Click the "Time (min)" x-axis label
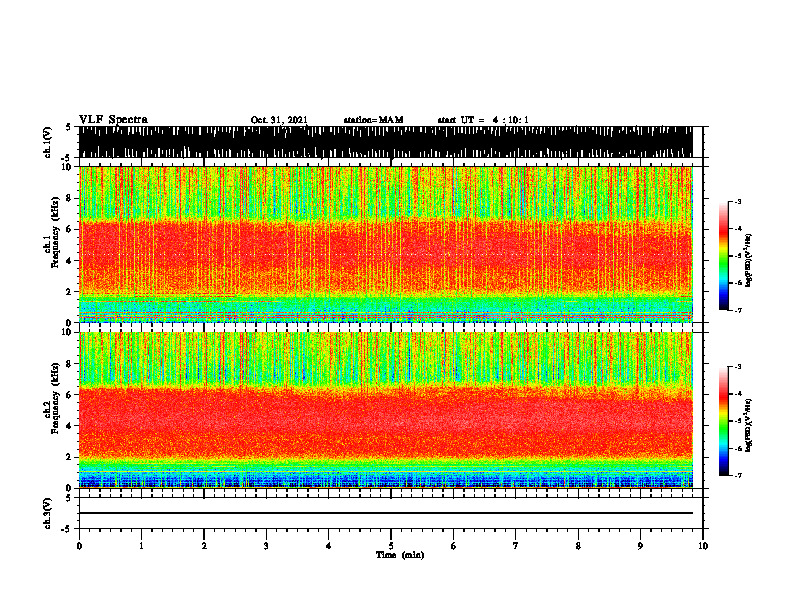This screenshot has height=612, width=792. click(x=400, y=555)
